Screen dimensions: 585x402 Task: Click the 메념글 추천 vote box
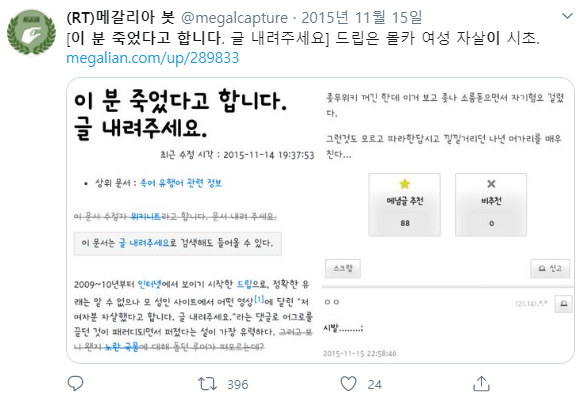click(x=405, y=205)
